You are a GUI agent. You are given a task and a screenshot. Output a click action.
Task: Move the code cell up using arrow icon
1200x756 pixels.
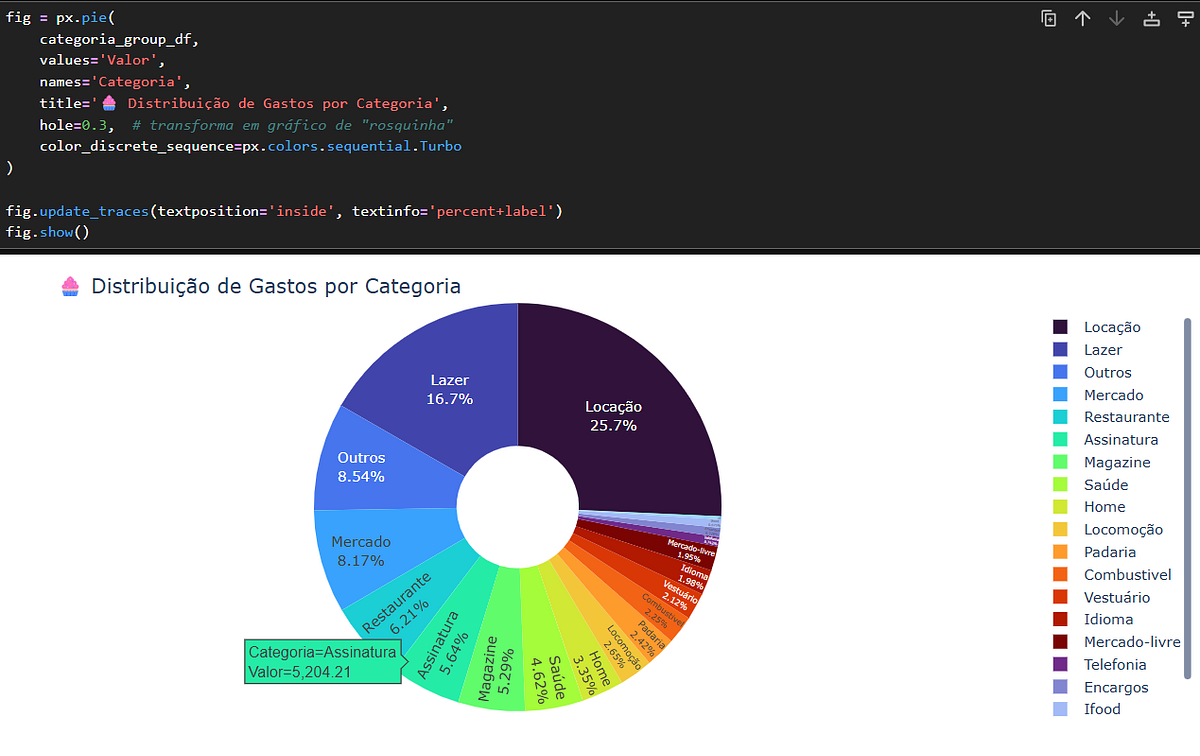(1082, 17)
